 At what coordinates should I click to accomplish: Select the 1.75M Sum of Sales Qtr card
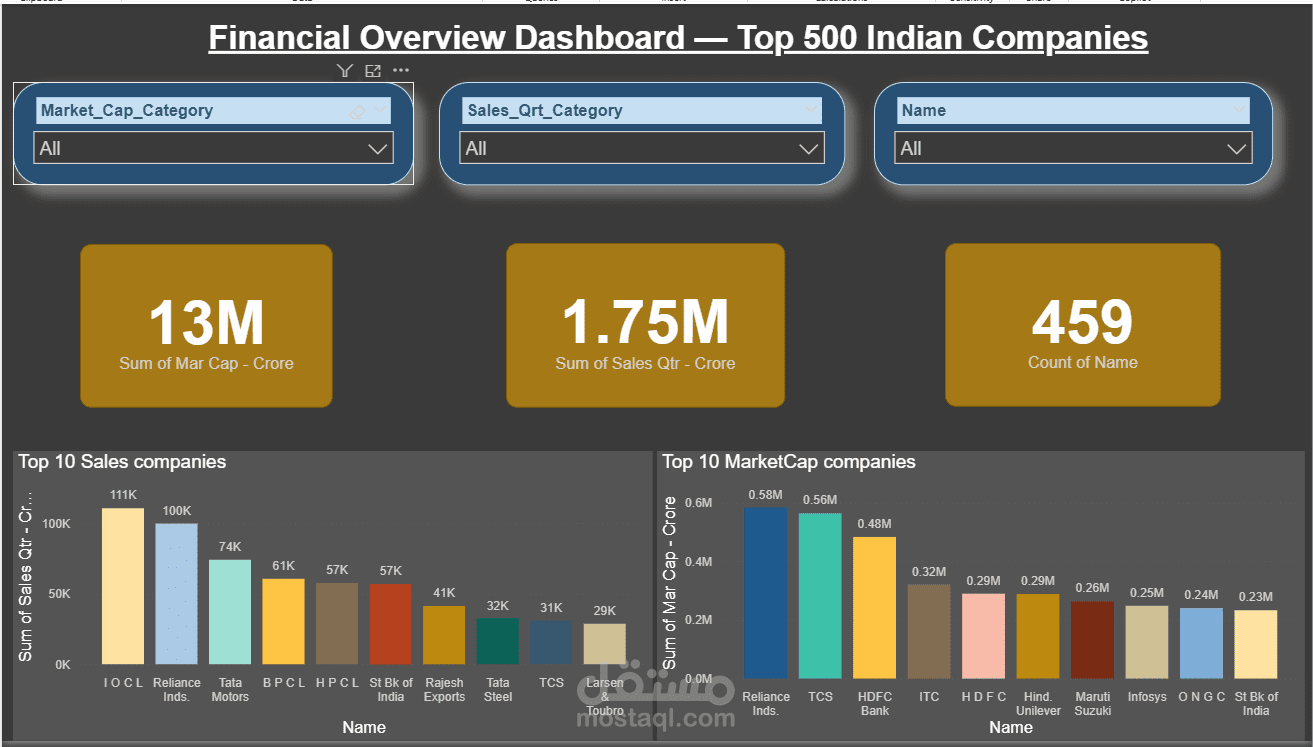click(645, 326)
